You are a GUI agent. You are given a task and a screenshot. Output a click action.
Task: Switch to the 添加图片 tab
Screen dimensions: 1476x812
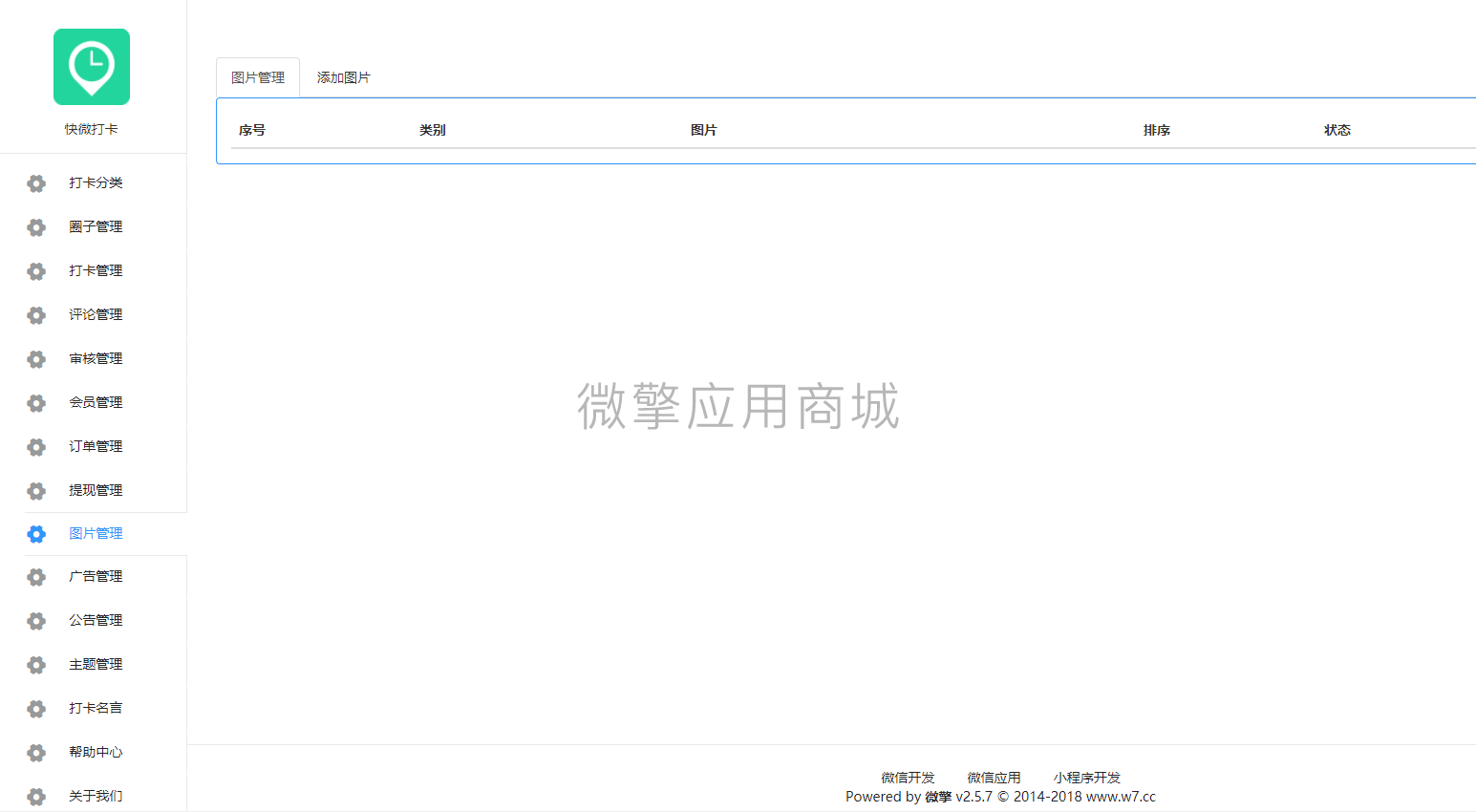click(343, 77)
